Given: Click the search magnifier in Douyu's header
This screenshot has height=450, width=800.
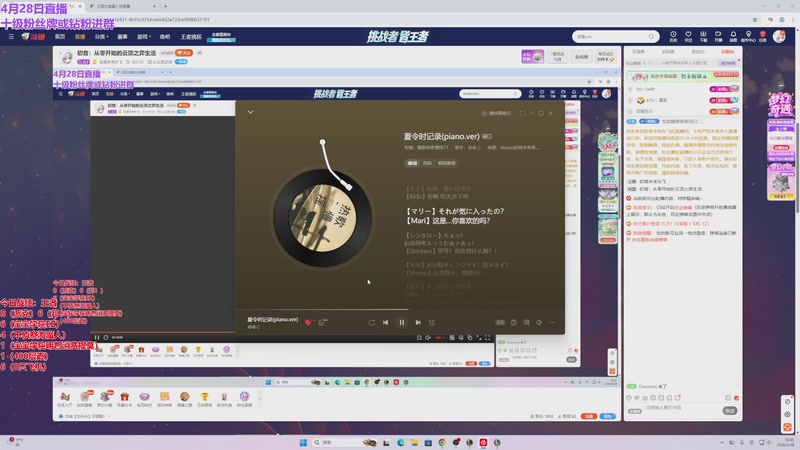Looking at the screenshot, I should click(x=651, y=37).
